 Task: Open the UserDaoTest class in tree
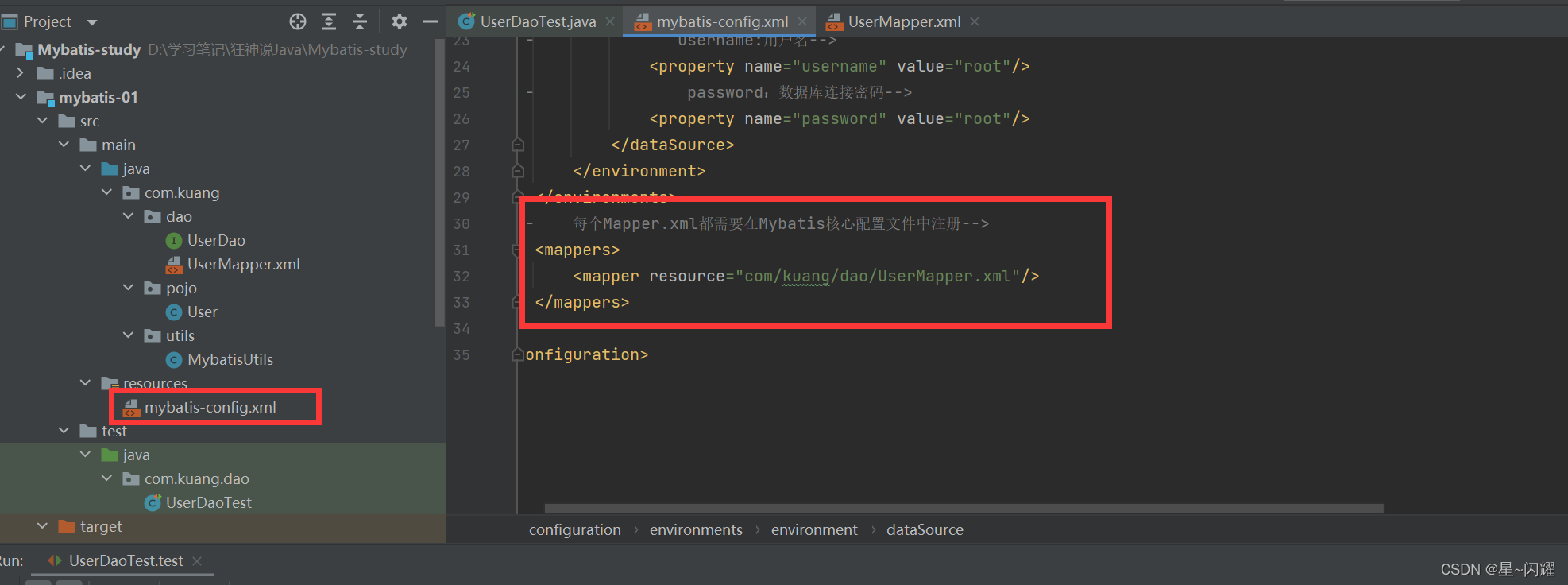click(209, 502)
